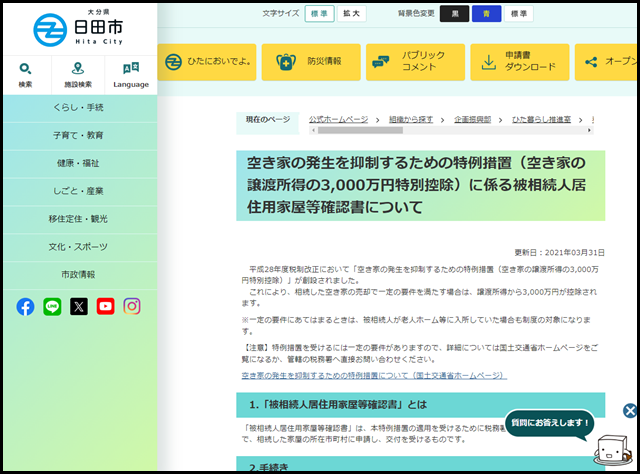Open 申請書ダウンロード button
The width and height of the screenshot is (640, 474).
[520, 62]
